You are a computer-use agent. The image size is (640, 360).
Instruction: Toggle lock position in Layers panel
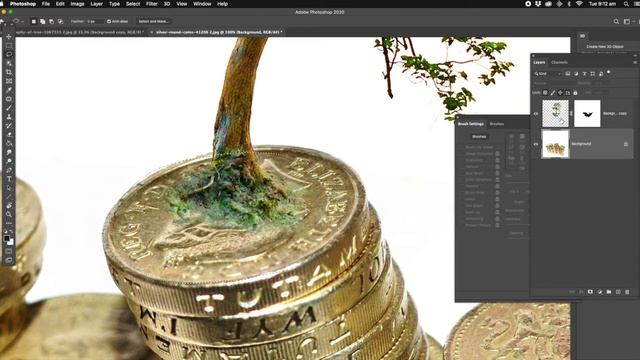560,93
